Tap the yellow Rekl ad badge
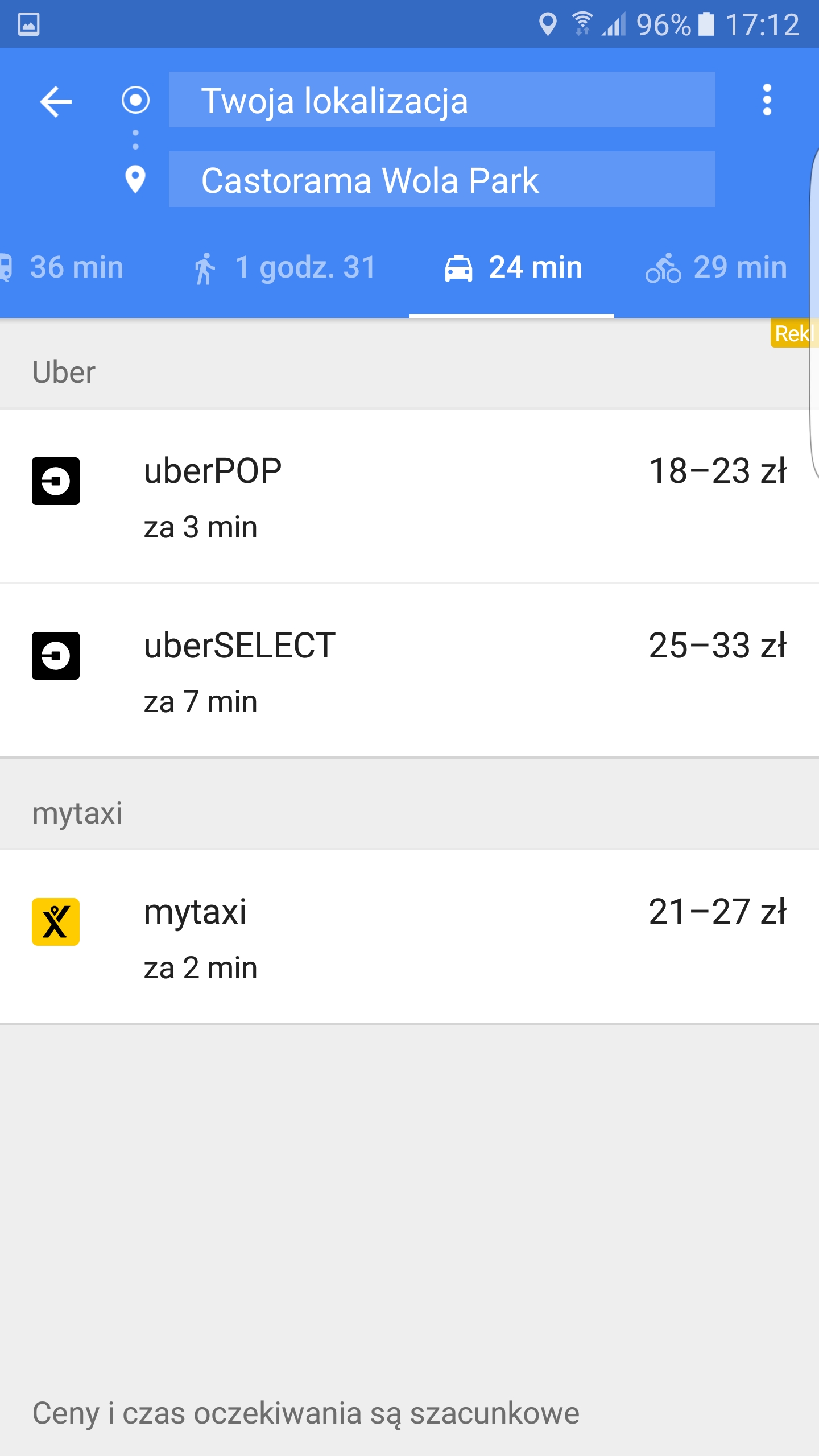This screenshot has height=1456, width=819. (x=794, y=333)
